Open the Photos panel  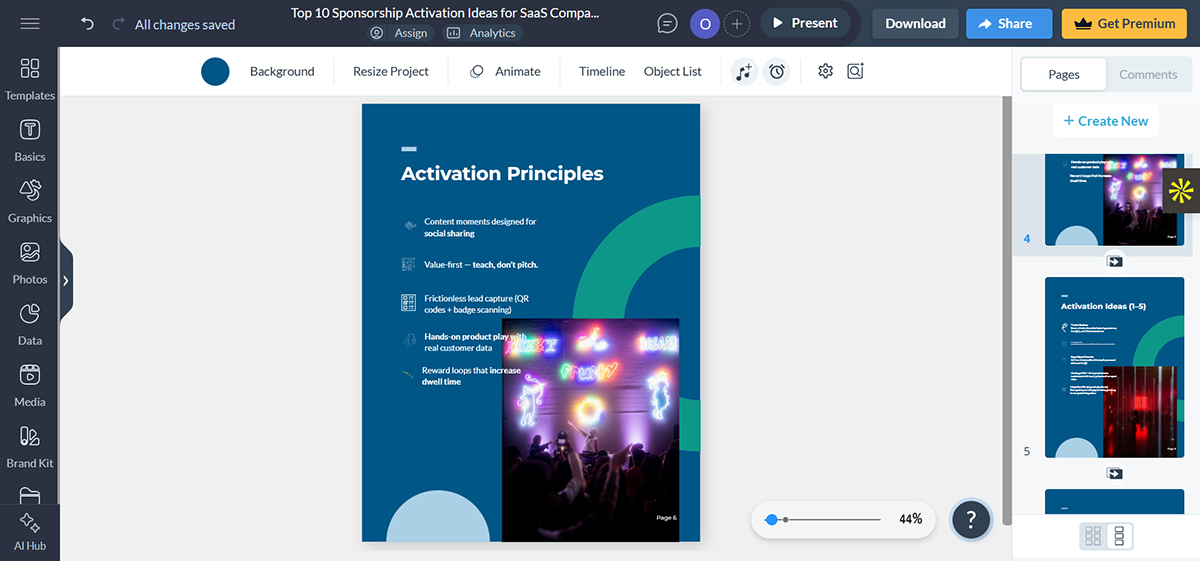(30, 263)
